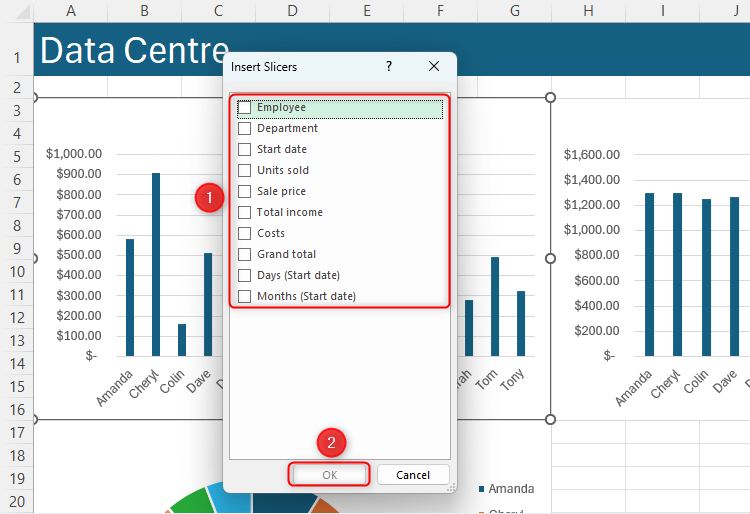This screenshot has height=514, width=750.
Task: Click Cancel in the slicer dialog
Action: click(412, 475)
